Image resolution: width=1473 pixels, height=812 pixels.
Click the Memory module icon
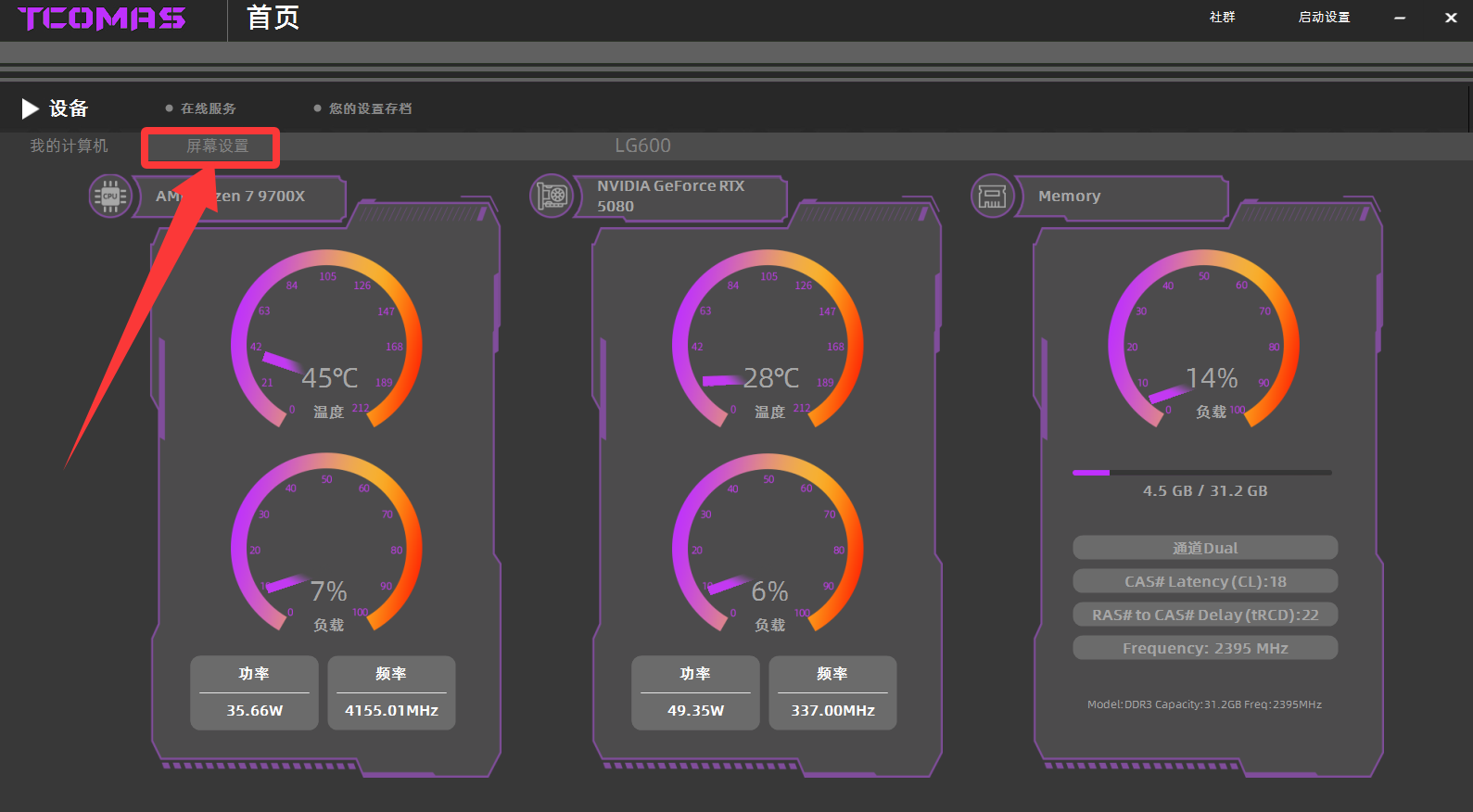(992, 197)
